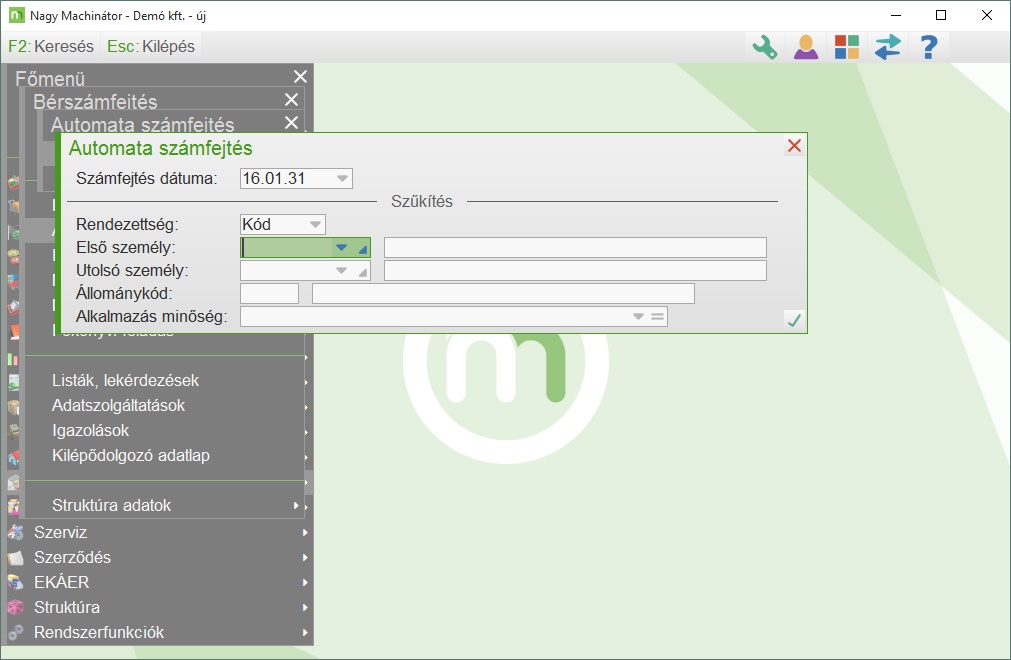Screen dimensions: 1011x660
Task: Expand EKÁER submenu arrow
Action: [x=305, y=583]
